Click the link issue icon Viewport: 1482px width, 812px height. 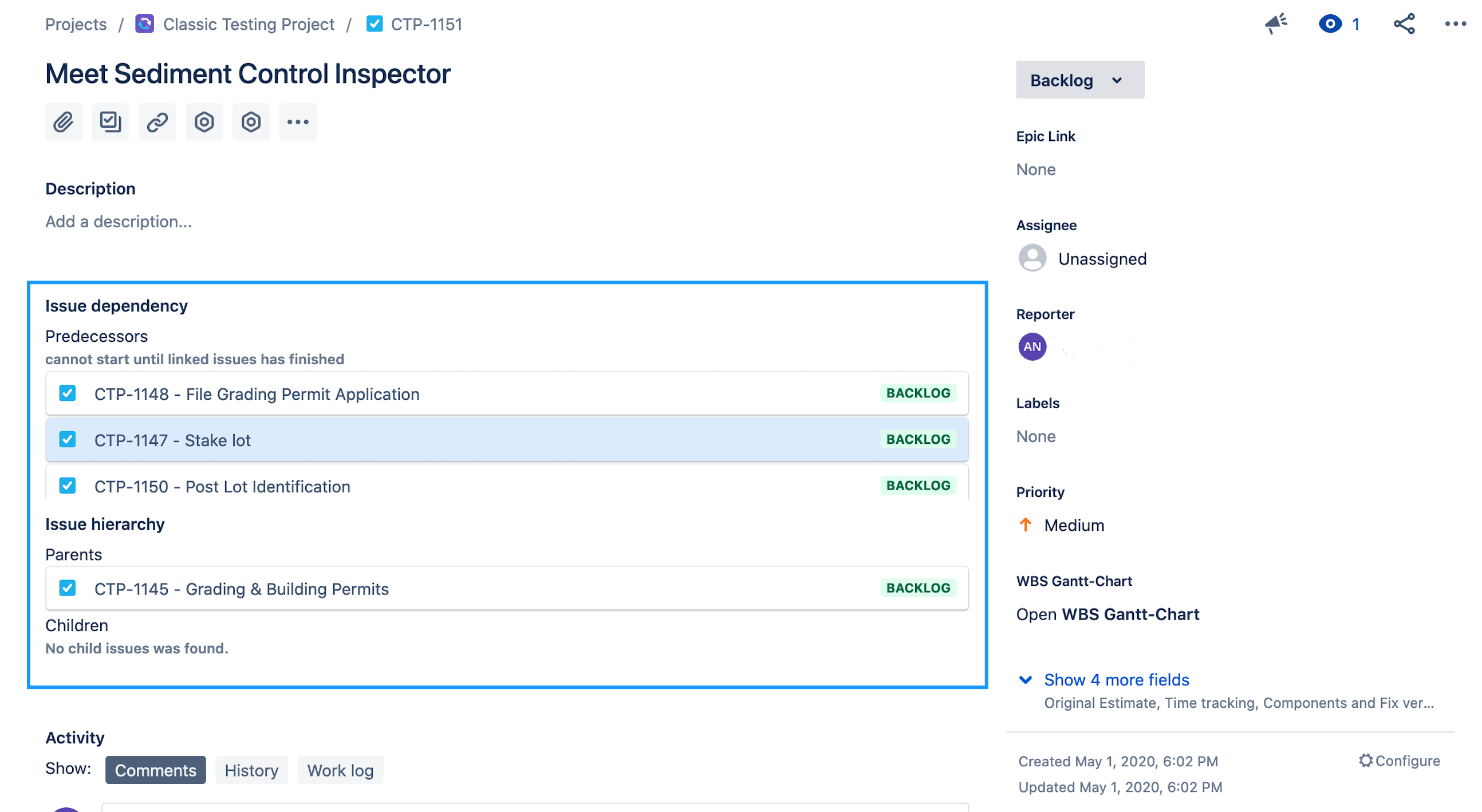157,121
